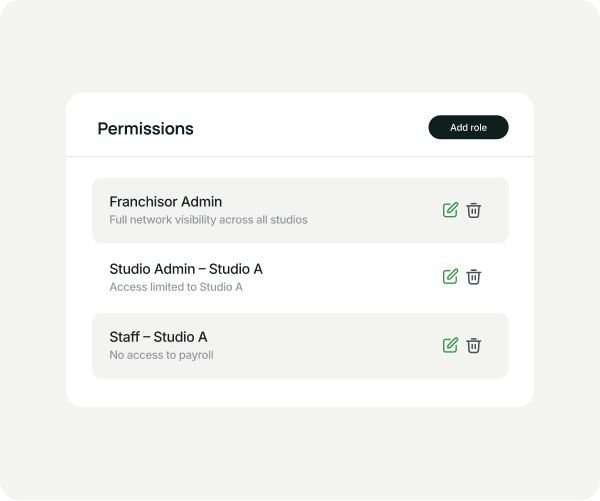This screenshot has height=501, width=600.
Task: Delete the Studio Admin – Studio A role
Action: click(x=474, y=277)
